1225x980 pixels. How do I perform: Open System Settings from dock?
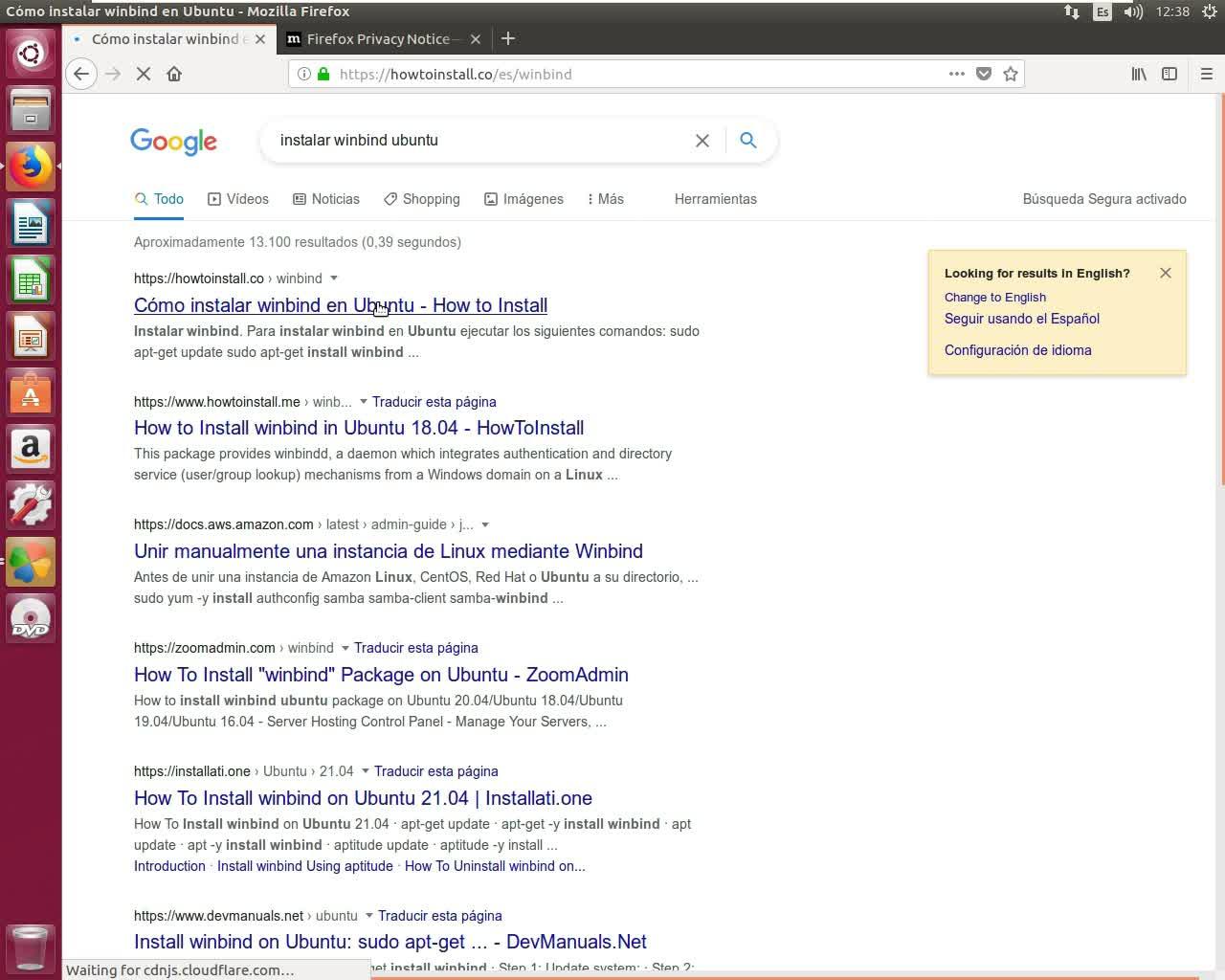click(x=31, y=505)
